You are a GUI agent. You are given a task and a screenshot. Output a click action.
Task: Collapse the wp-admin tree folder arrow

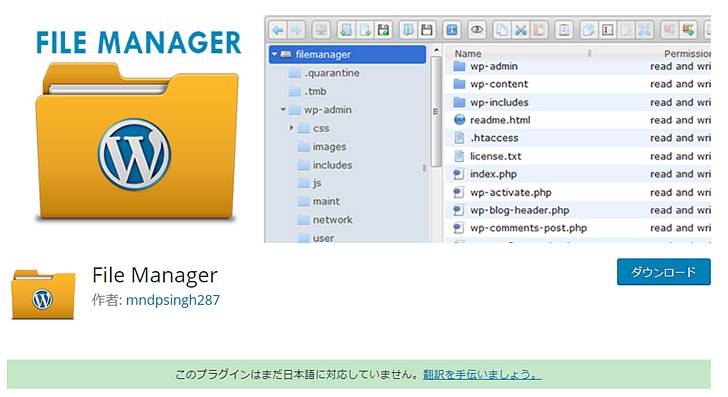pos(283,110)
